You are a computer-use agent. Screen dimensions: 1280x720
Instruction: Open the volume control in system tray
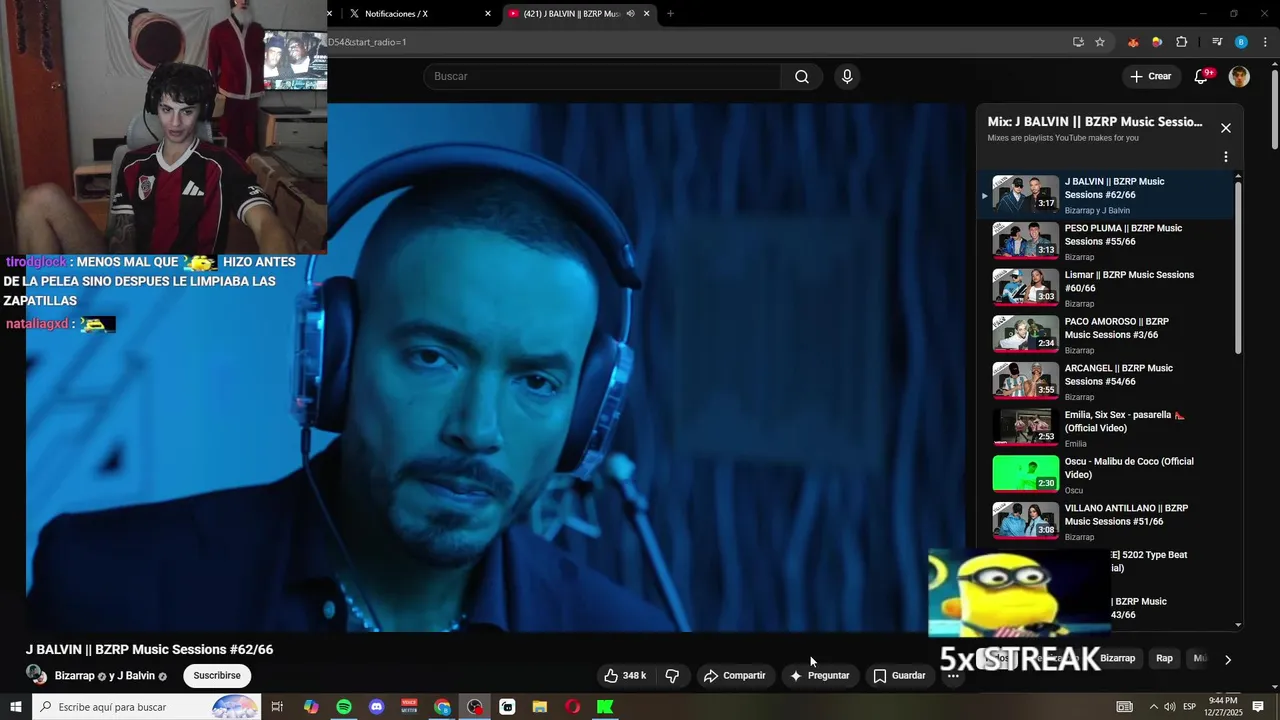coord(1170,707)
